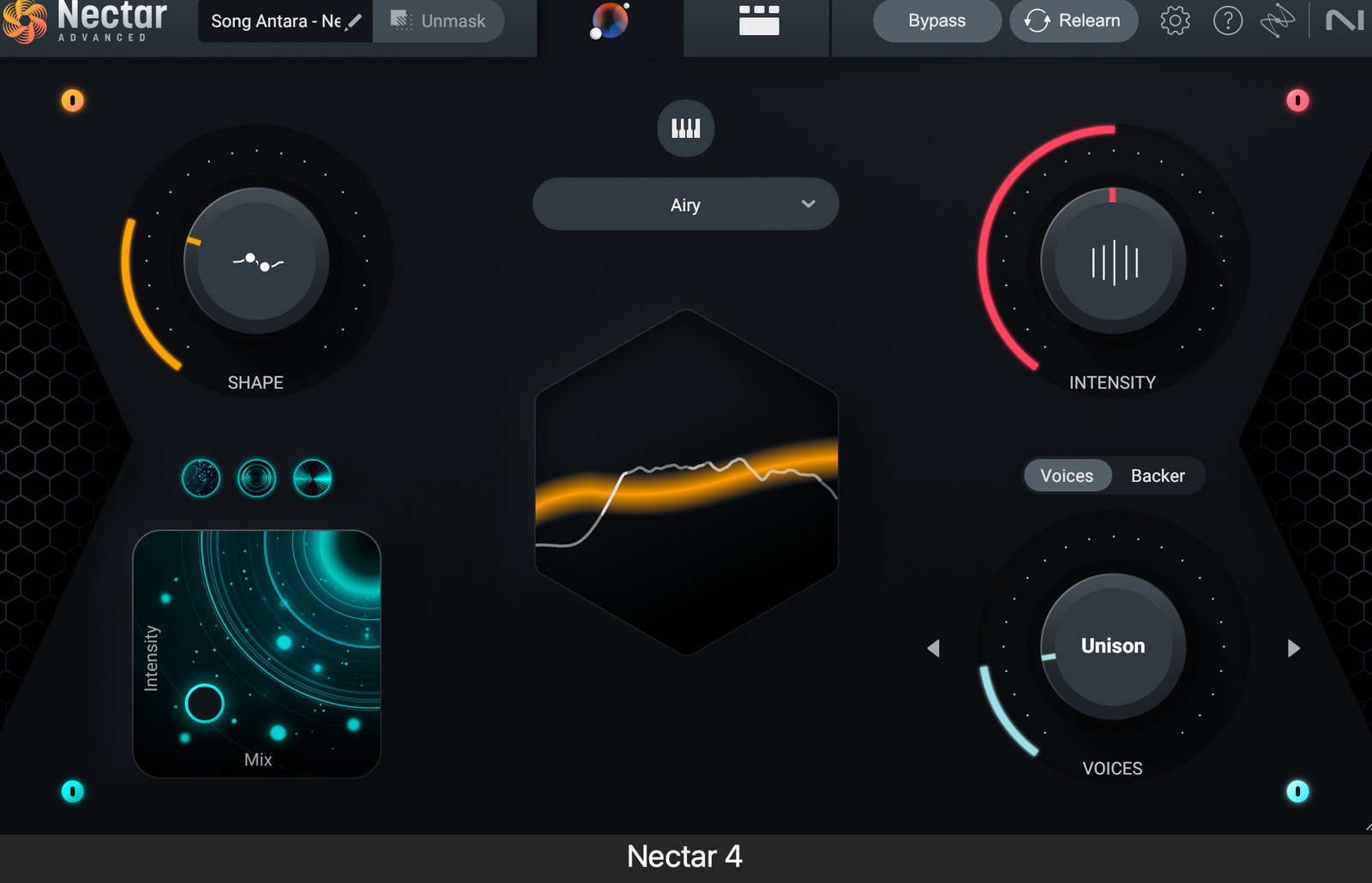Image resolution: width=1372 pixels, height=883 pixels.
Task: Click the pencil icon to rename preset
Action: pyautogui.click(x=353, y=21)
